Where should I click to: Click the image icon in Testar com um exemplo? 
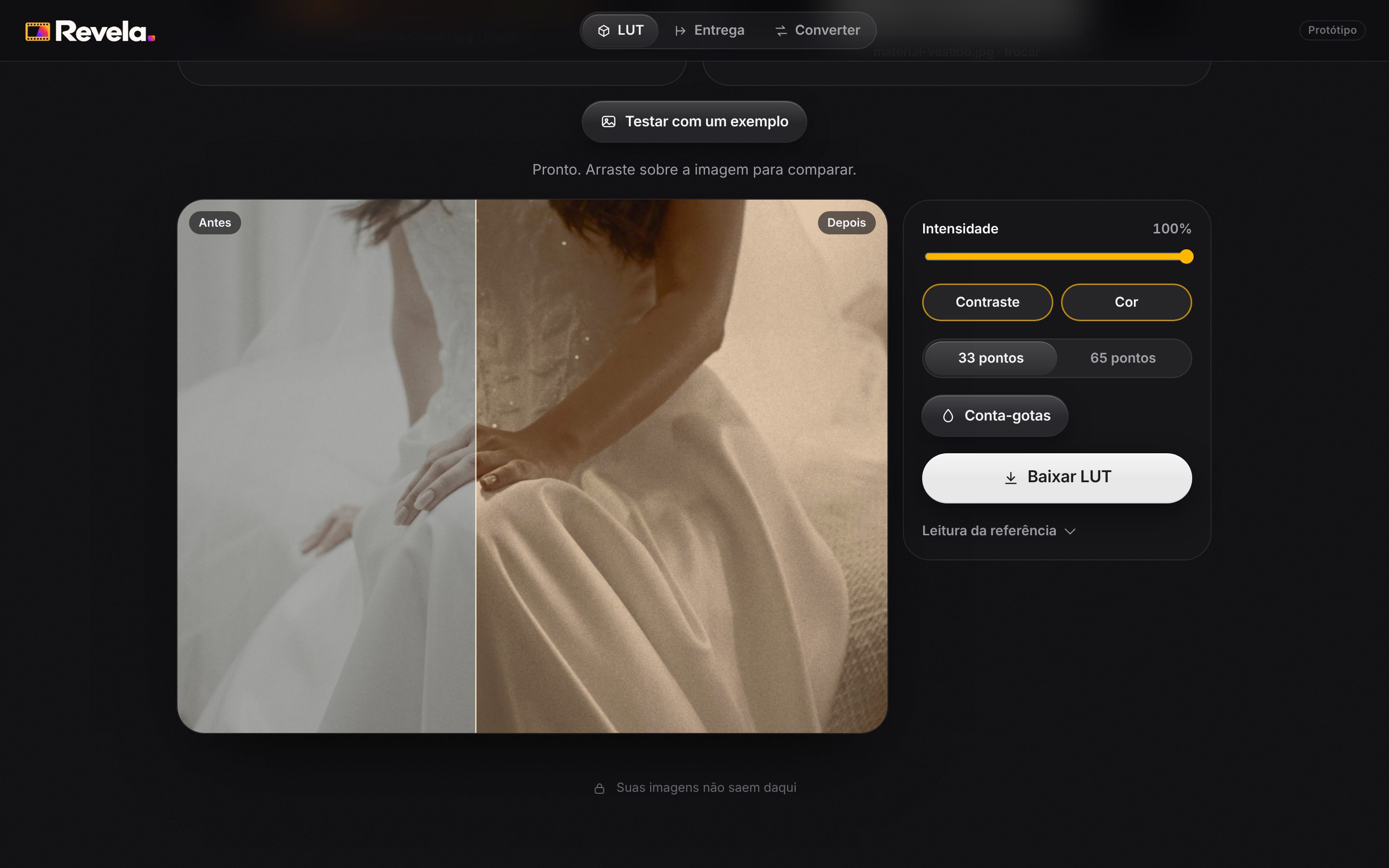click(608, 122)
